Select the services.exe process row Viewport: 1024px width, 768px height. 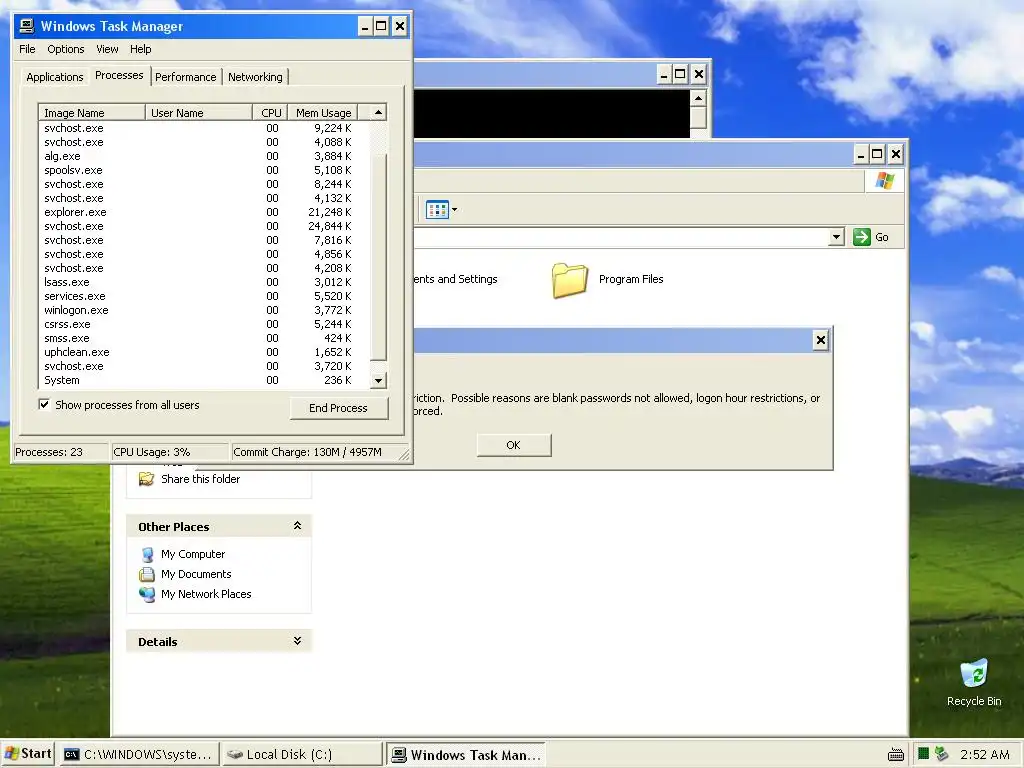pyautogui.click(x=204, y=296)
